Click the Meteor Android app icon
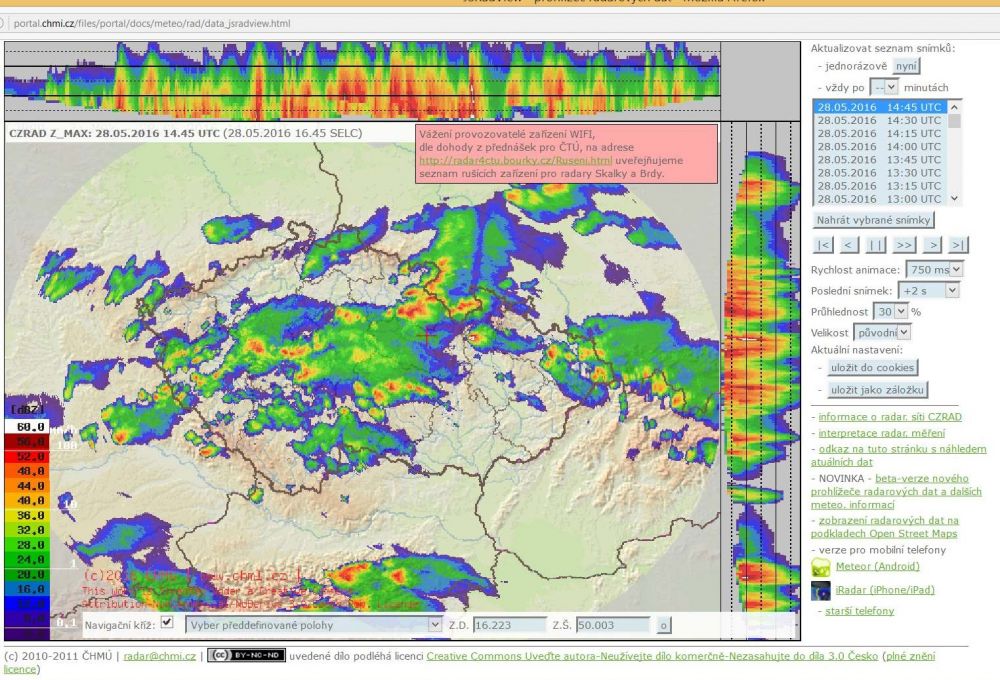 pos(820,567)
